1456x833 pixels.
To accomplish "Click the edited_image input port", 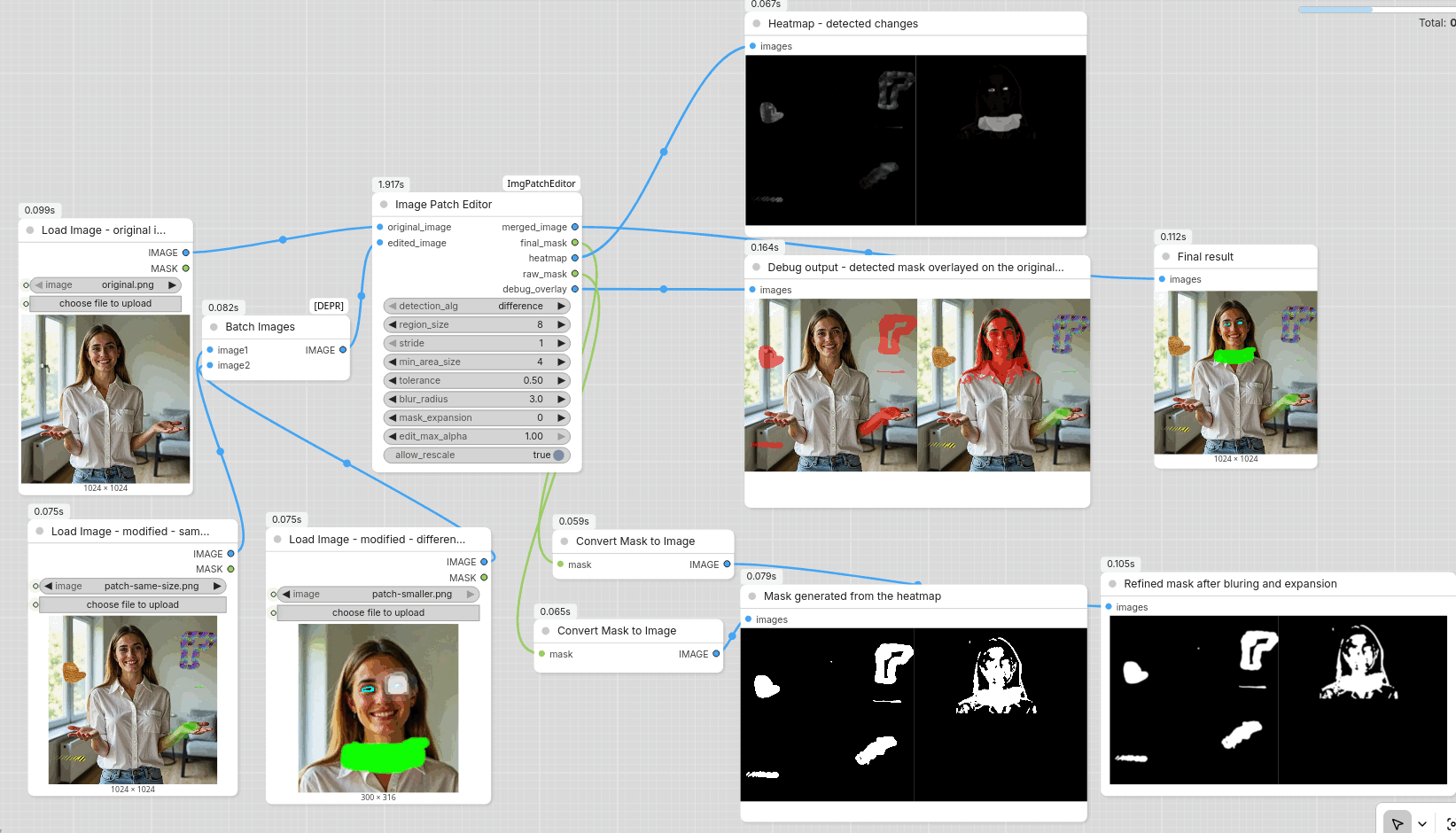I will coord(380,243).
